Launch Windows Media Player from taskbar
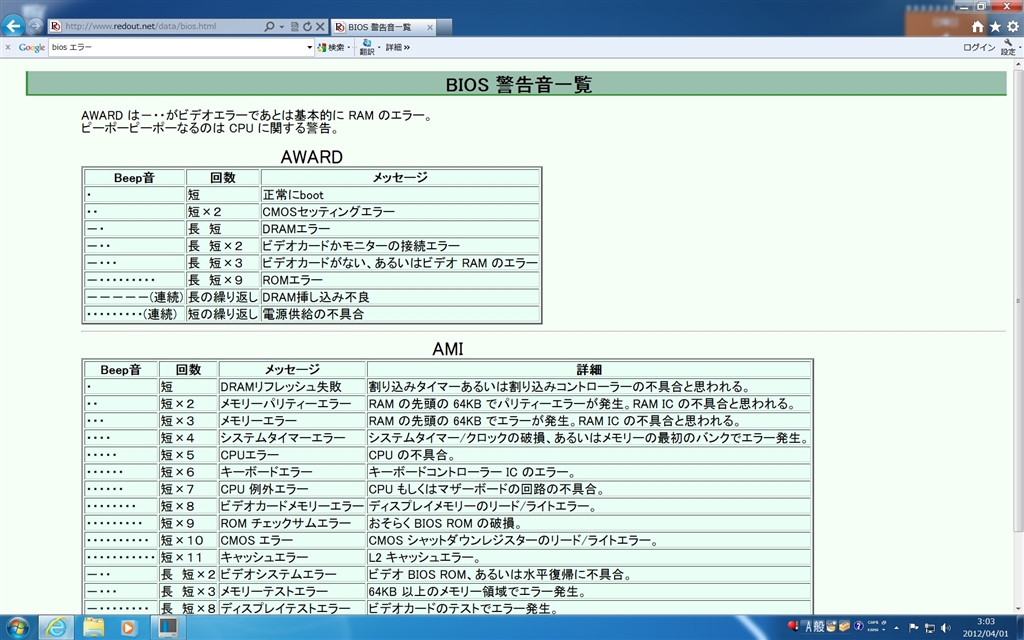The width and height of the screenshot is (1024, 640). point(127,627)
